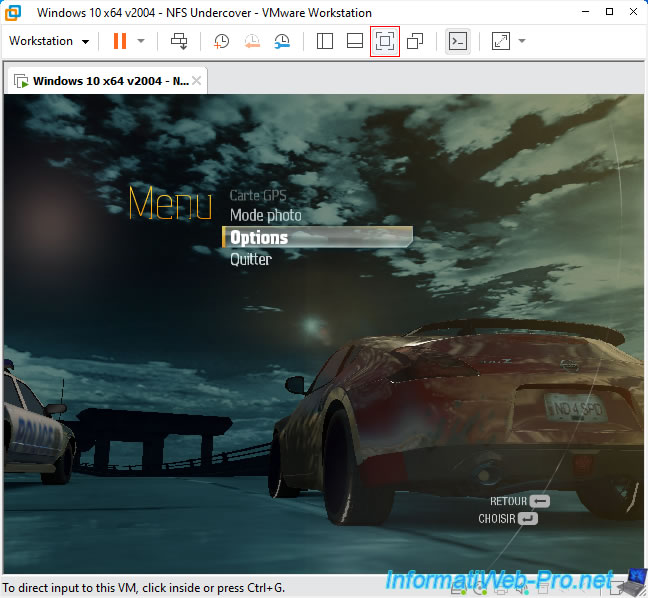The width and height of the screenshot is (648, 598).
Task: Maximize the VMware Workstation window
Action: (609, 12)
